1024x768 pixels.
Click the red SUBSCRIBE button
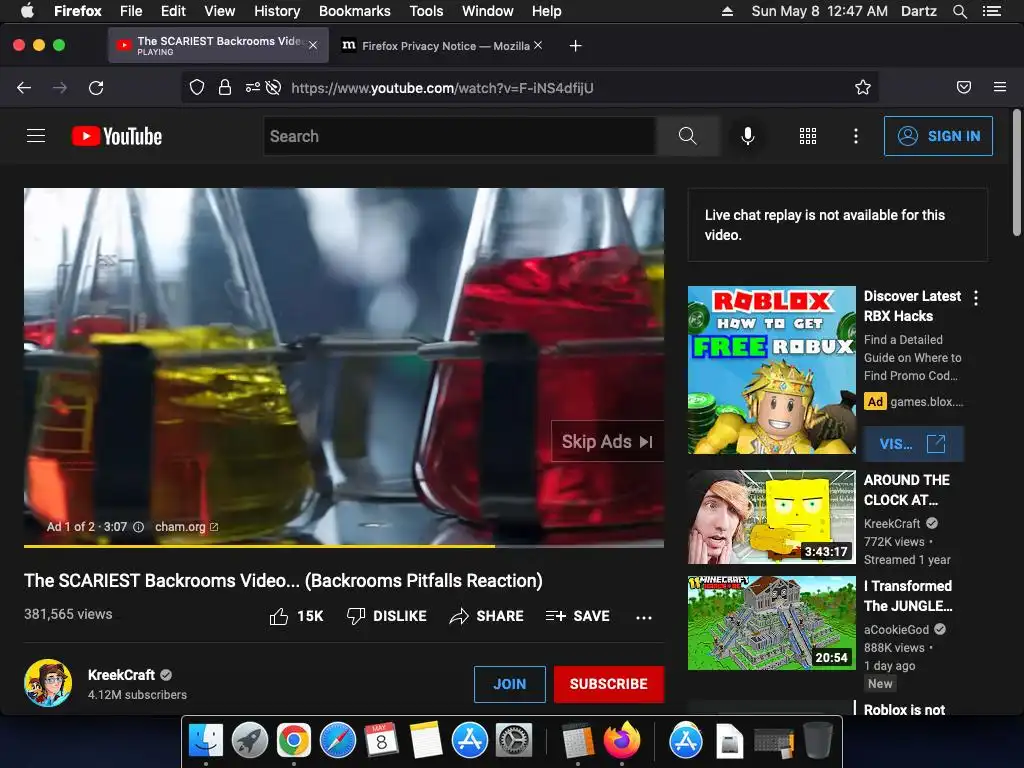click(x=609, y=684)
